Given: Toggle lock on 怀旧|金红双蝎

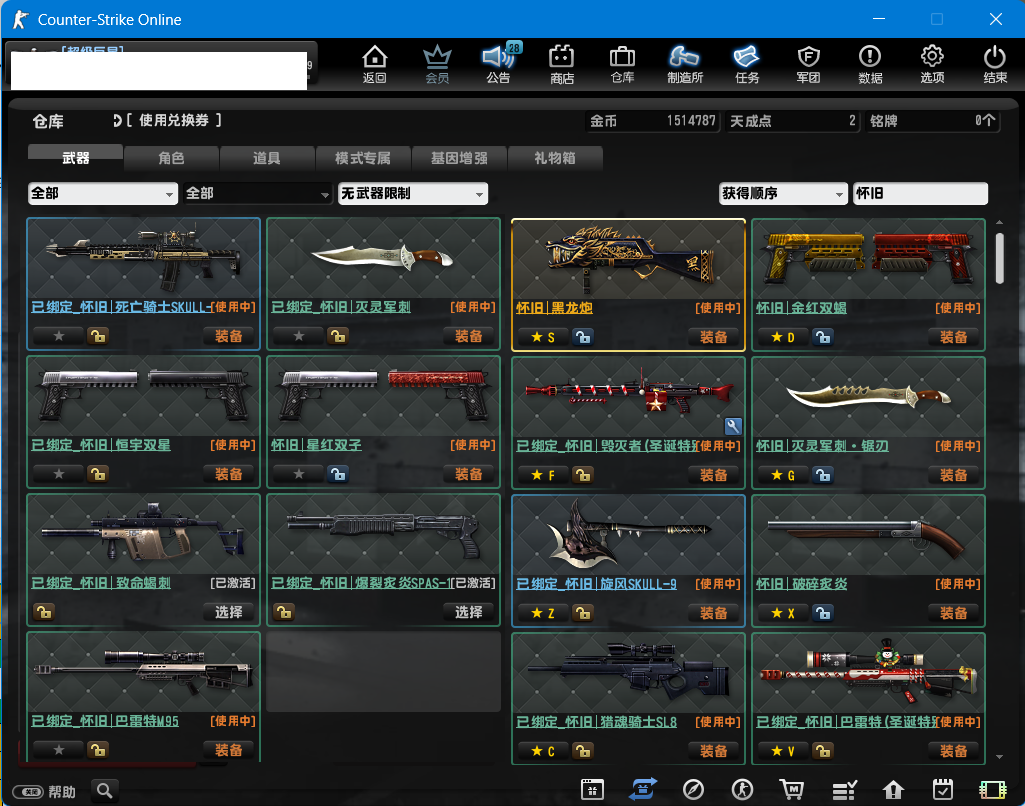Looking at the screenshot, I should click(x=822, y=337).
